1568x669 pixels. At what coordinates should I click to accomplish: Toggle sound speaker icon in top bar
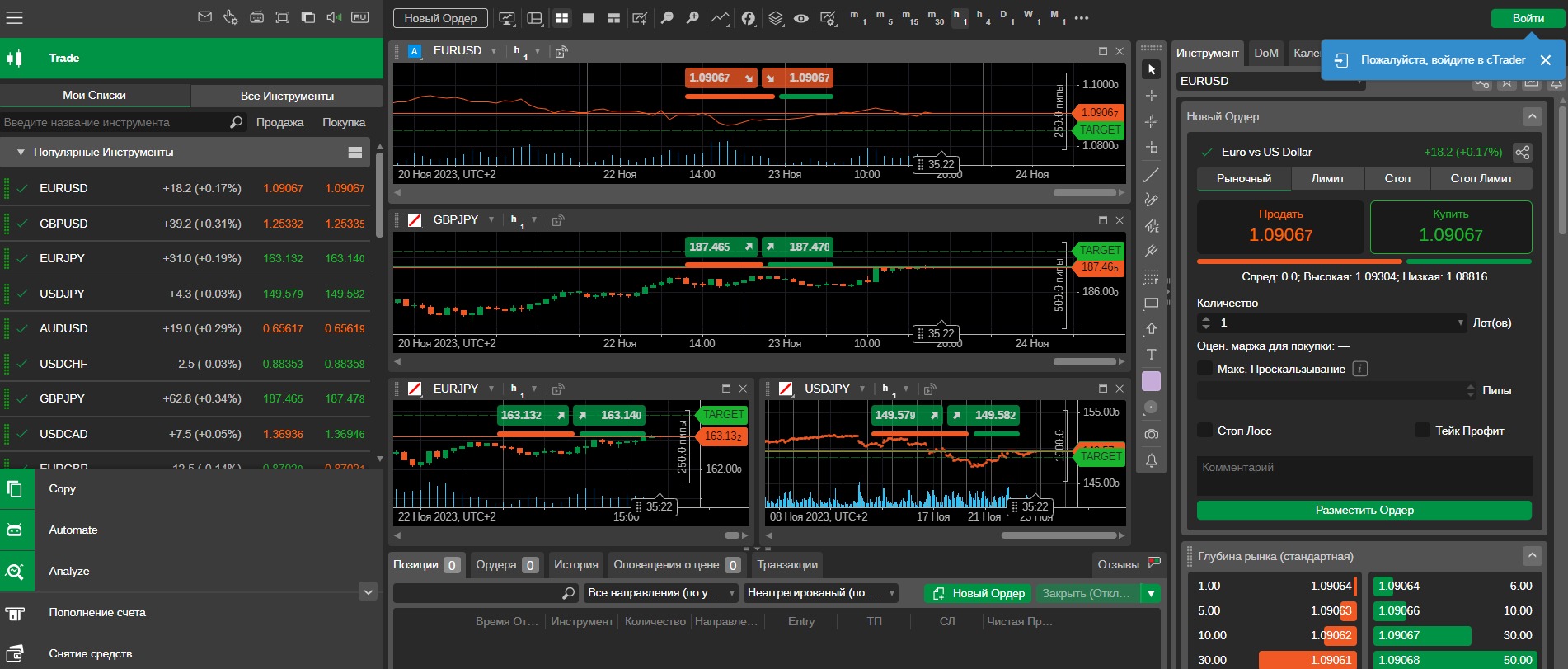click(334, 16)
